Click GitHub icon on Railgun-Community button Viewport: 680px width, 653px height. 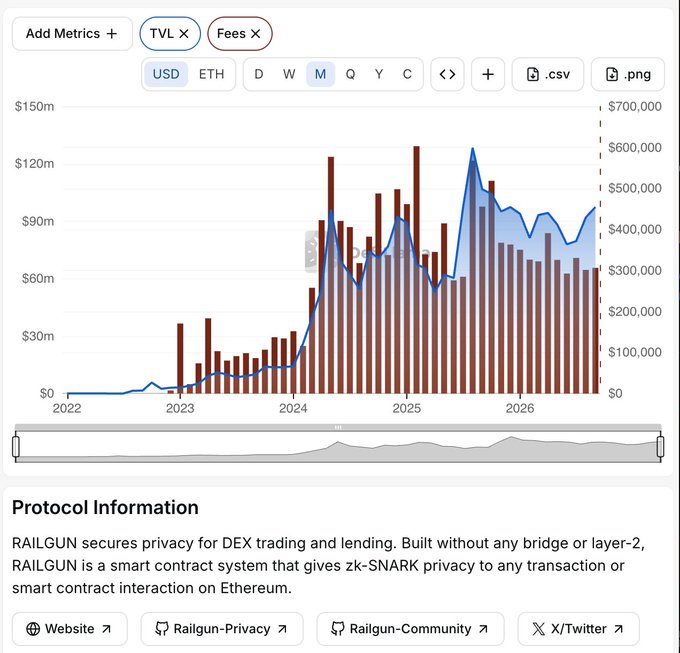(338, 629)
